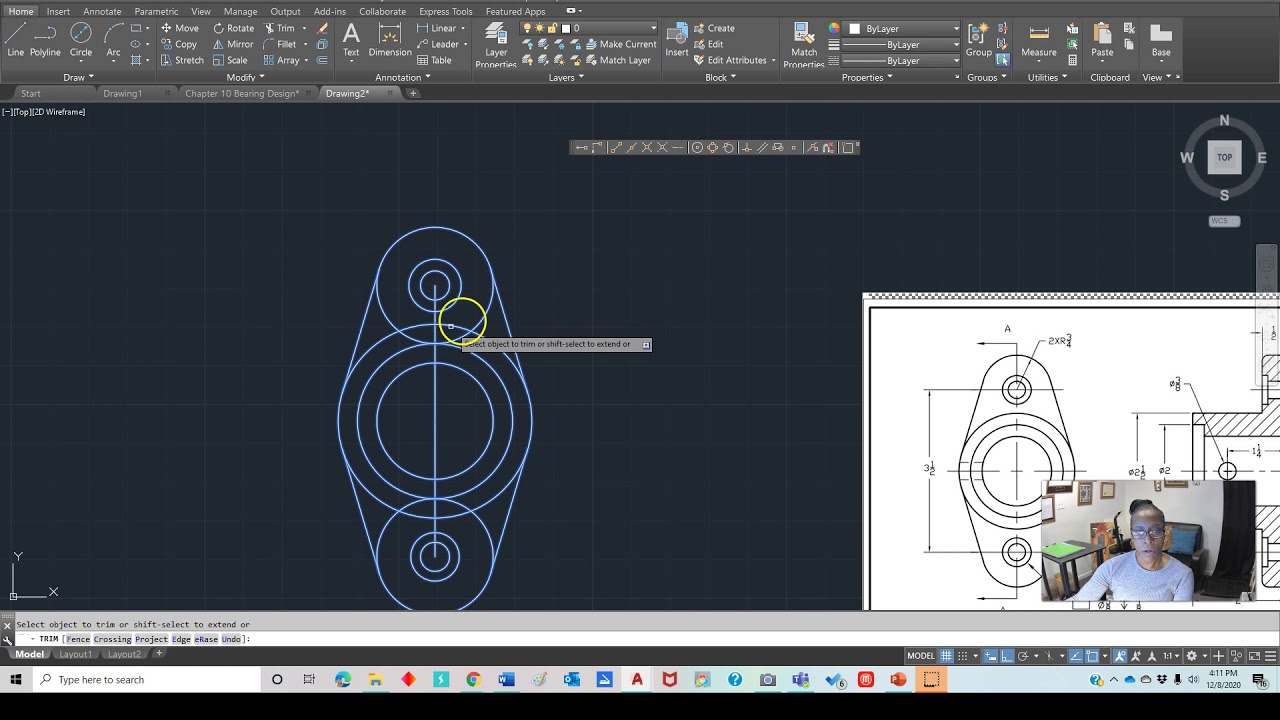Start the Array command
The height and width of the screenshot is (720, 1280).
click(281, 60)
